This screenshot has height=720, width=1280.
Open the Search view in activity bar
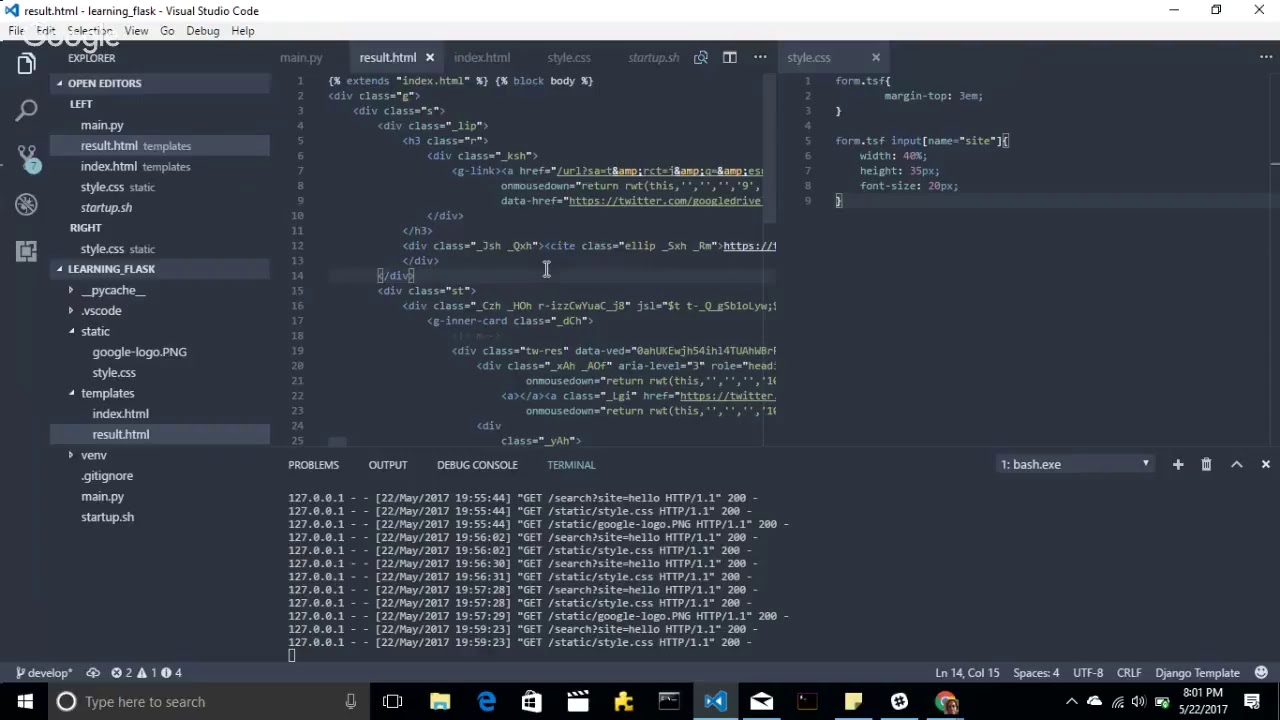tap(26, 110)
